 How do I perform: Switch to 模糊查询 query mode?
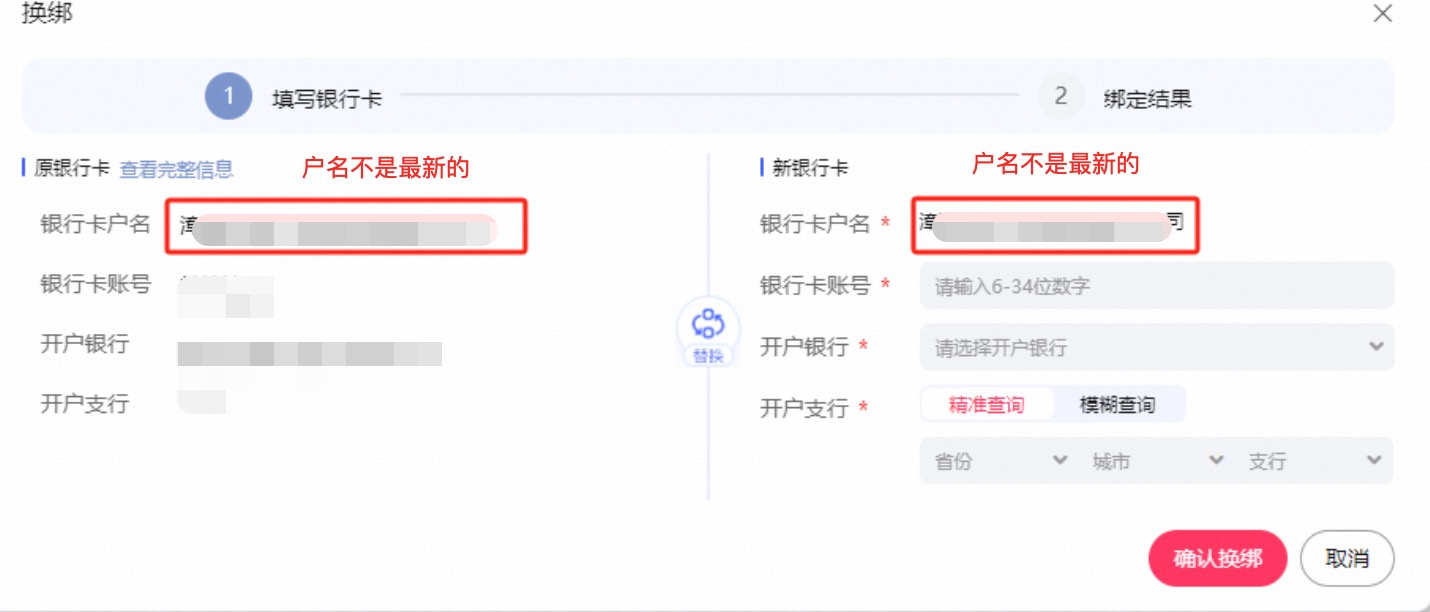pos(1120,404)
